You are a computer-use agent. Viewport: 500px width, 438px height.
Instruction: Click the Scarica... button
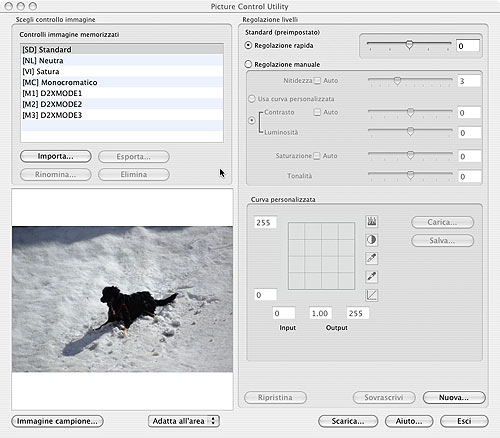tap(348, 421)
